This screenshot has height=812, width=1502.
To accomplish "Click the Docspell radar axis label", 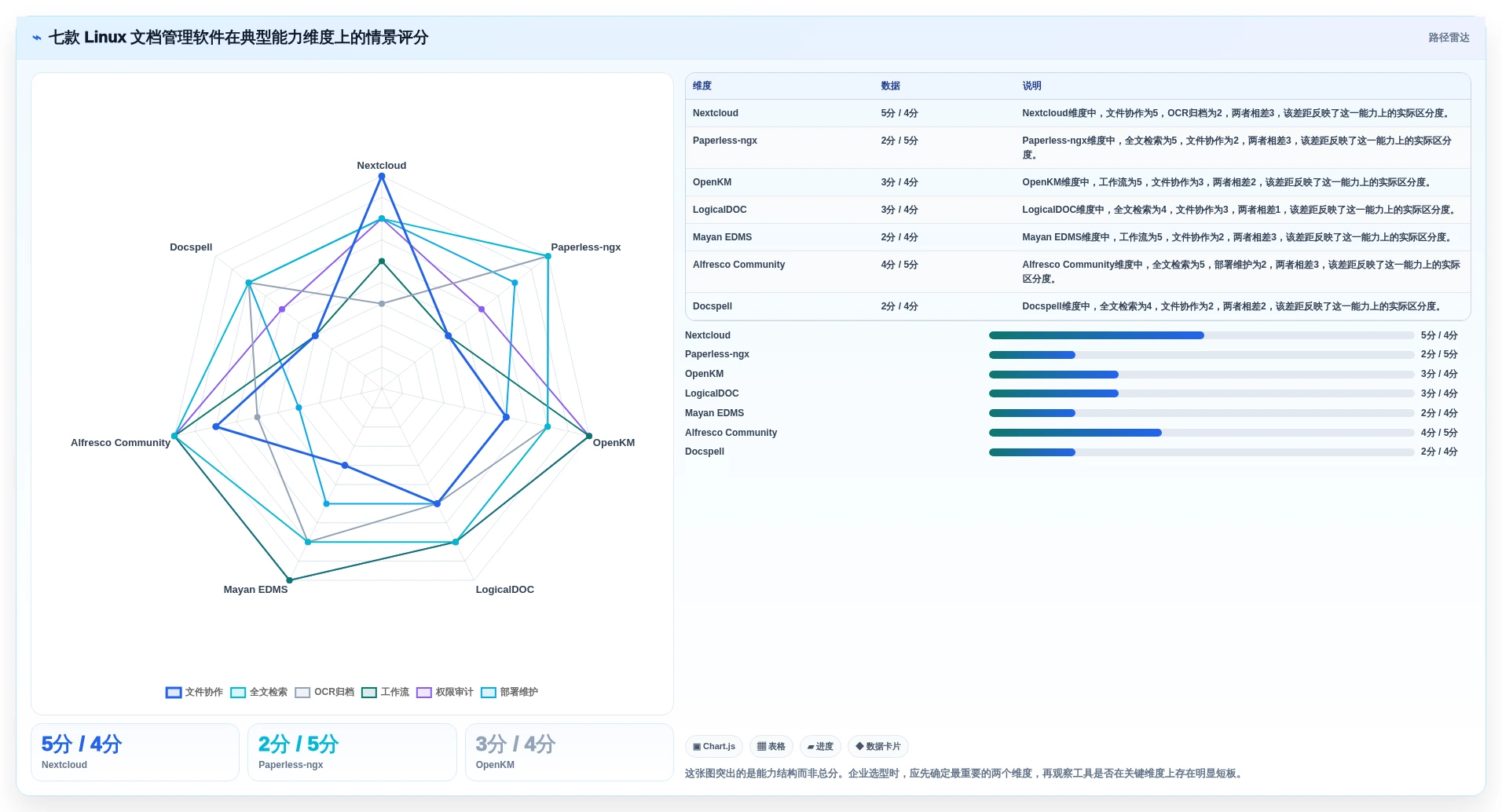I will pyautogui.click(x=191, y=247).
